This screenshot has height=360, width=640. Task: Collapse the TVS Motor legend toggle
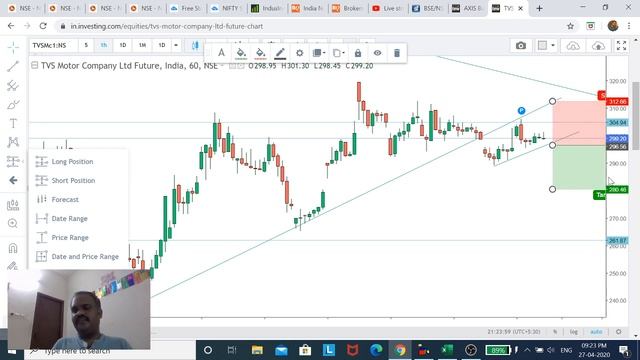pyautogui.click(x=35, y=65)
